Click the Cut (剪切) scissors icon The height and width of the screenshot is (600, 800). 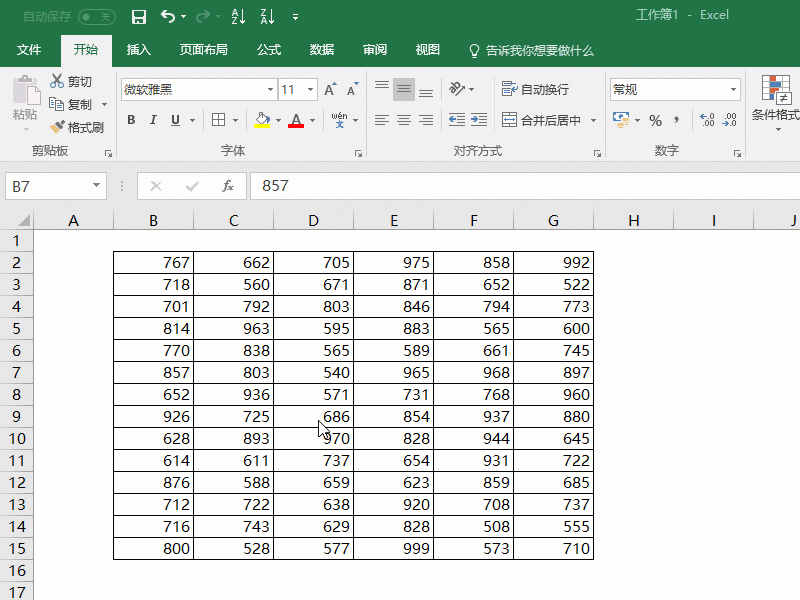coord(57,81)
